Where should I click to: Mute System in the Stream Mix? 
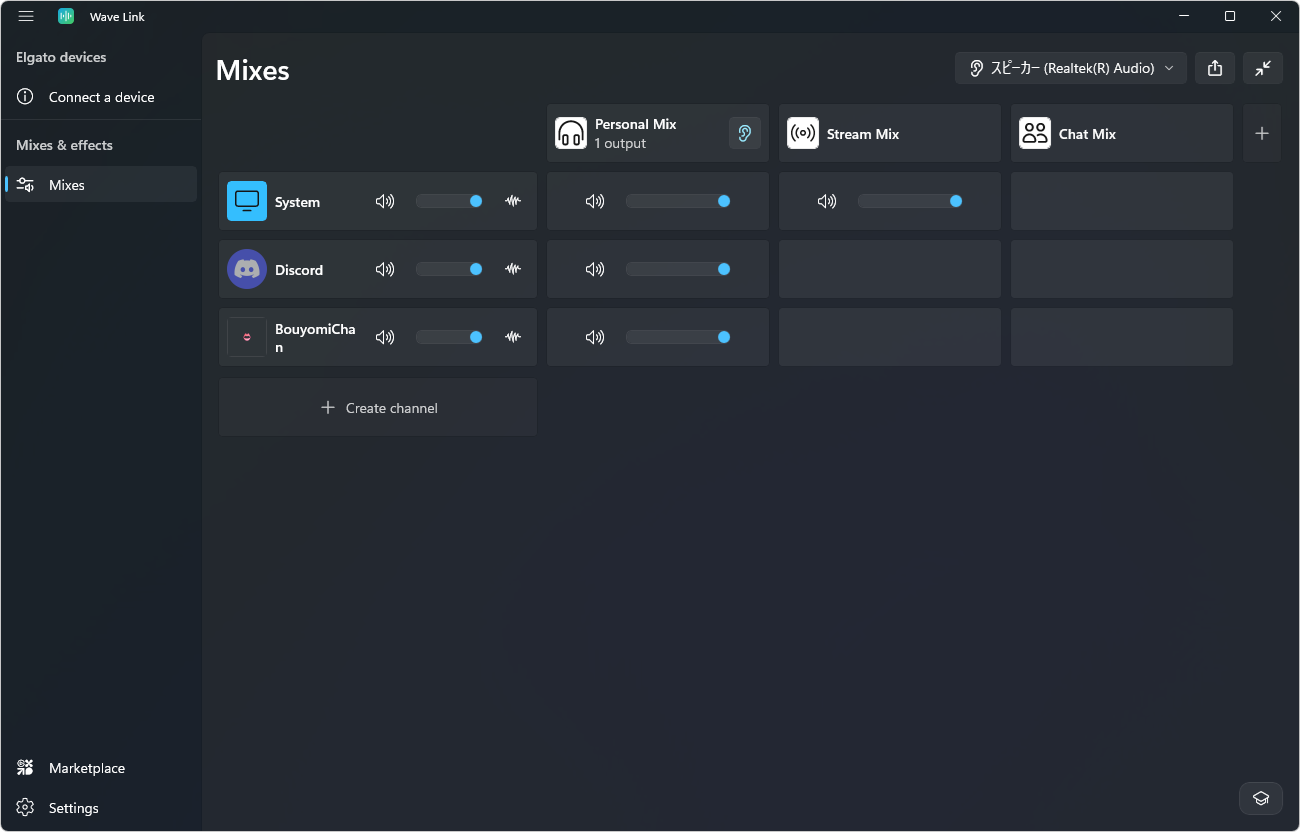(x=827, y=201)
